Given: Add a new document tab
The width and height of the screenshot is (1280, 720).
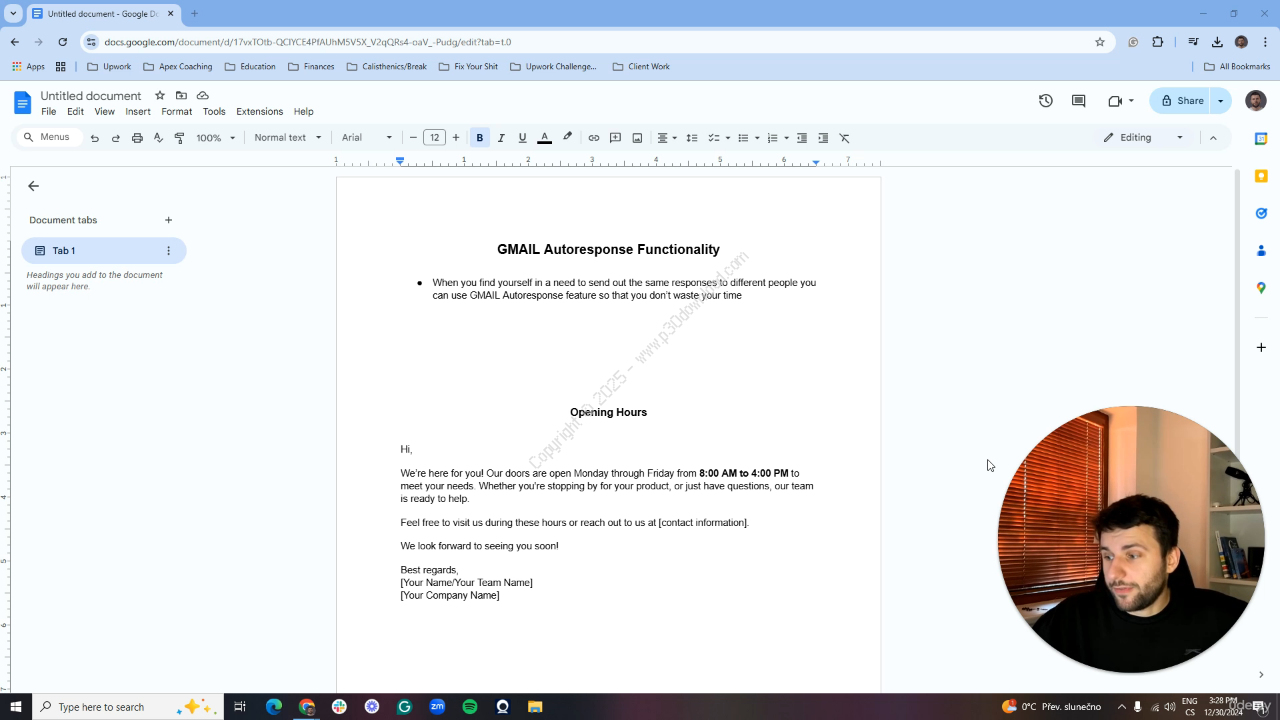Looking at the screenshot, I should coord(168,220).
